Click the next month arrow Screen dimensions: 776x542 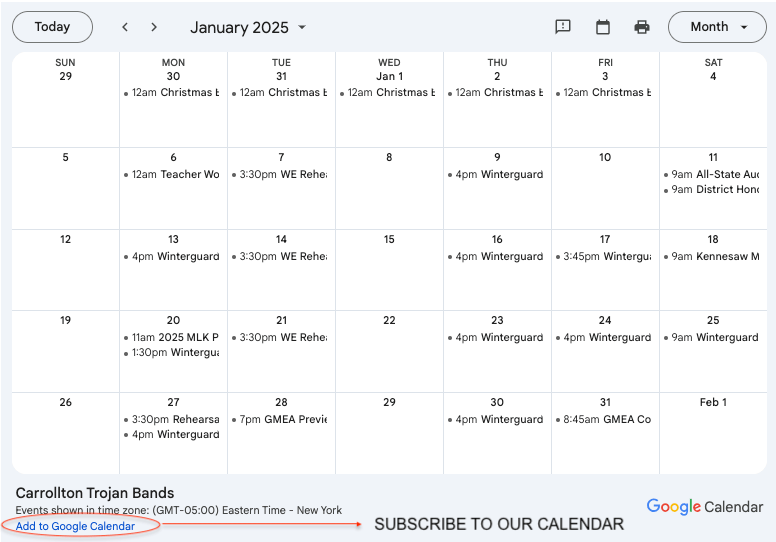coord(153,27)
